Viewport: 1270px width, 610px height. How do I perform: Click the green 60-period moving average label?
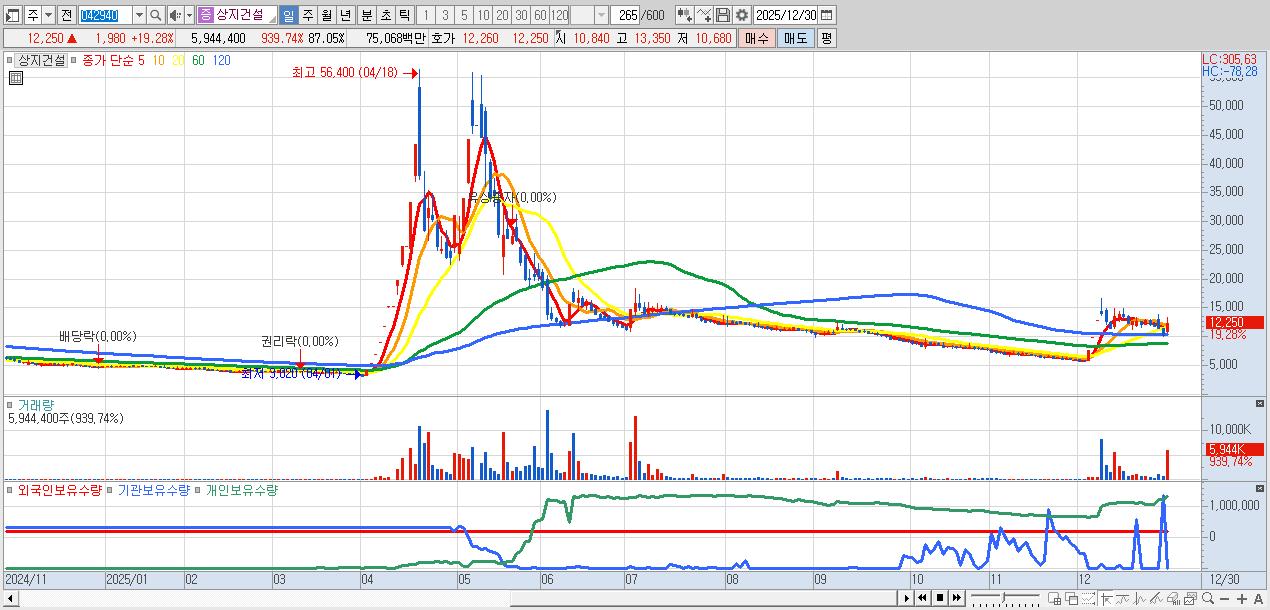click(198, 60)
